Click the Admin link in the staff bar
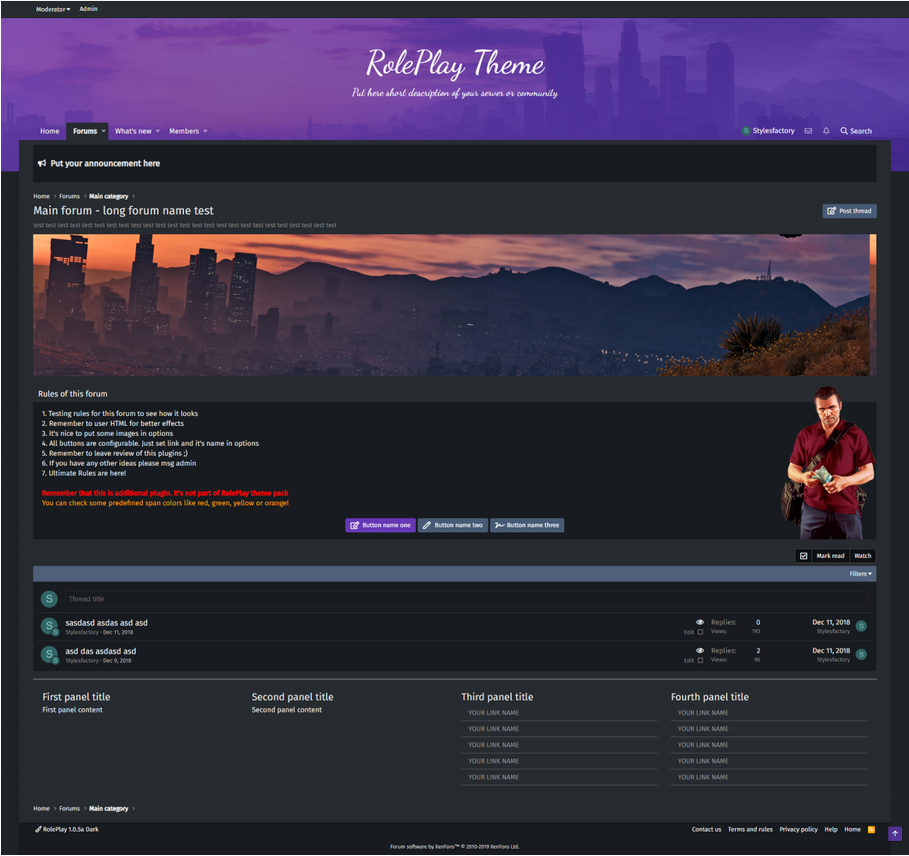The height and width of the screenshot is (856, 909). click(88, 9)
